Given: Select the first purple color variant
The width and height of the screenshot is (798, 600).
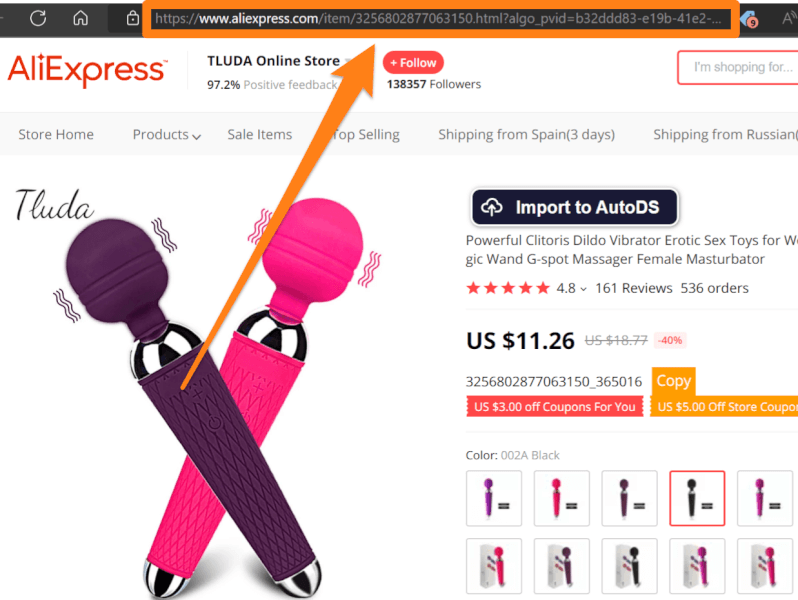Looking at the screenshot, I should pyautogui.click(x=494, y=498).
